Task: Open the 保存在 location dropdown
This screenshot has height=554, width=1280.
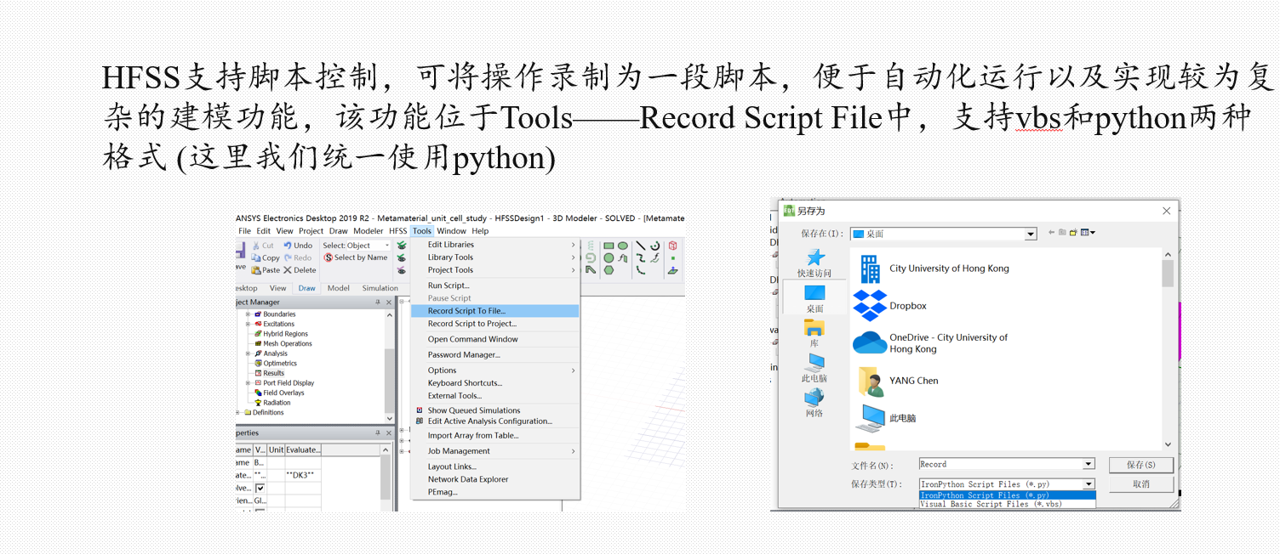Action: (x=1030, y=234)
